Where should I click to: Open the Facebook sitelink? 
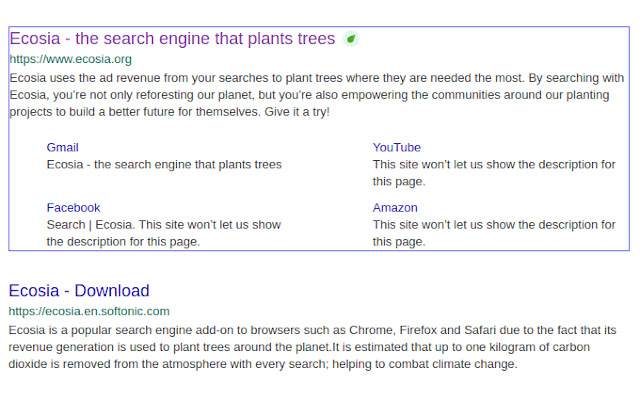[73, 208]
